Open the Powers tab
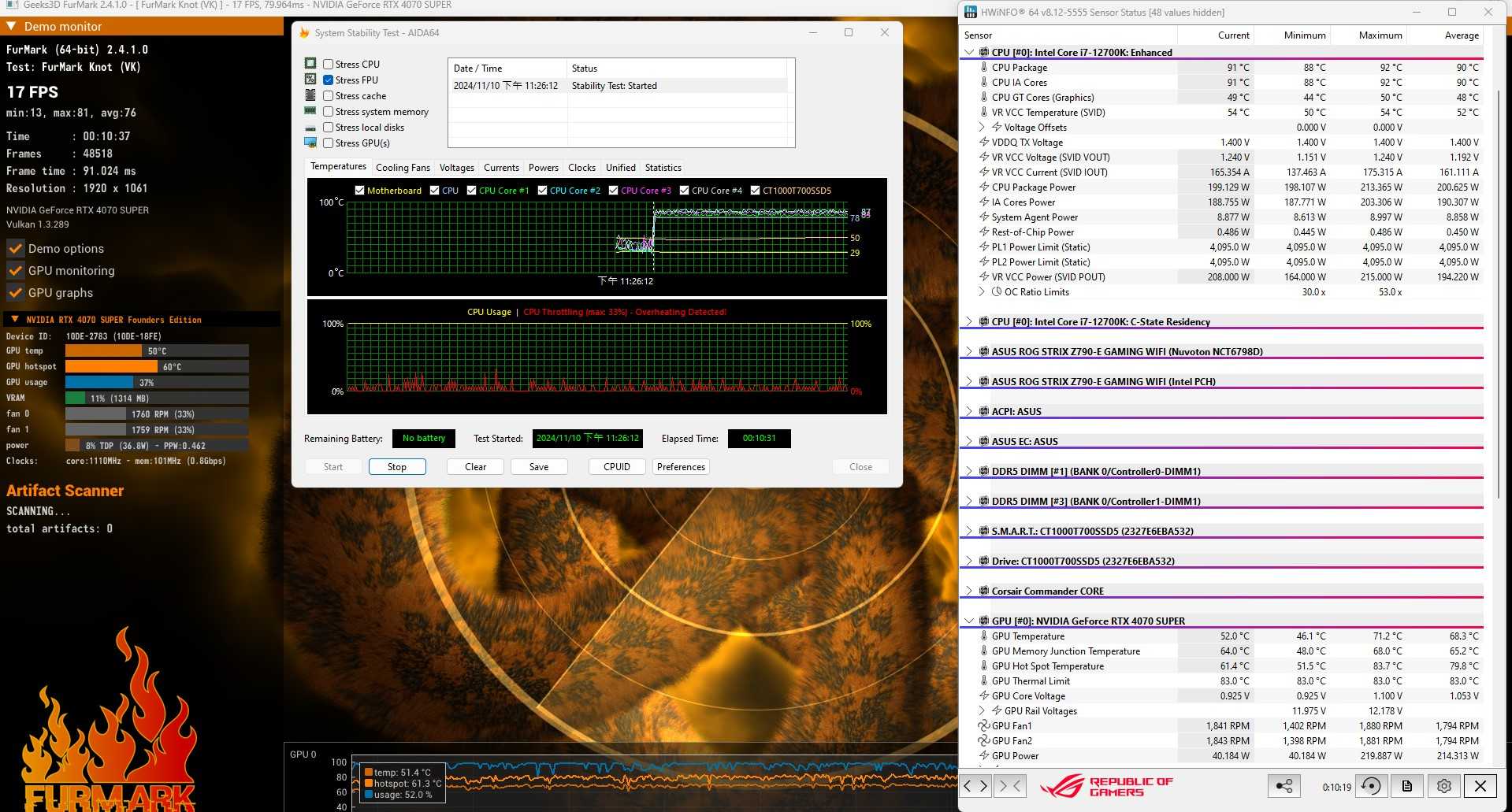The height and width of the screenshot is (812, 1512). click(543, 167)
